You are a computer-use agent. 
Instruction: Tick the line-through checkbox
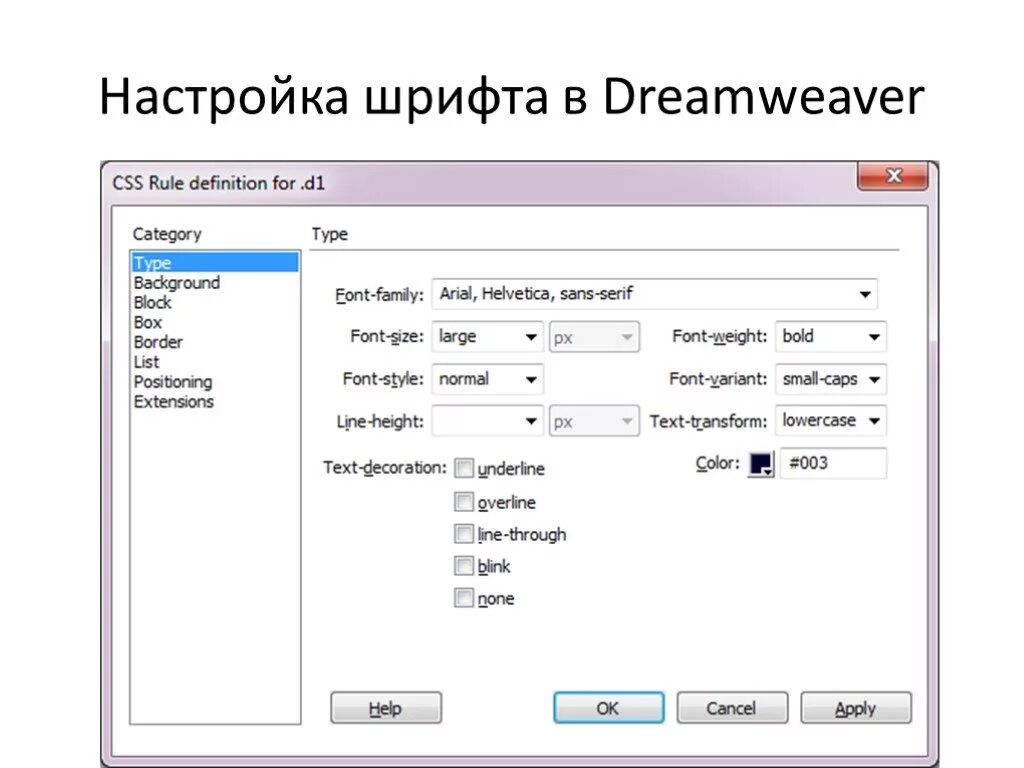[x=464, y=534]
